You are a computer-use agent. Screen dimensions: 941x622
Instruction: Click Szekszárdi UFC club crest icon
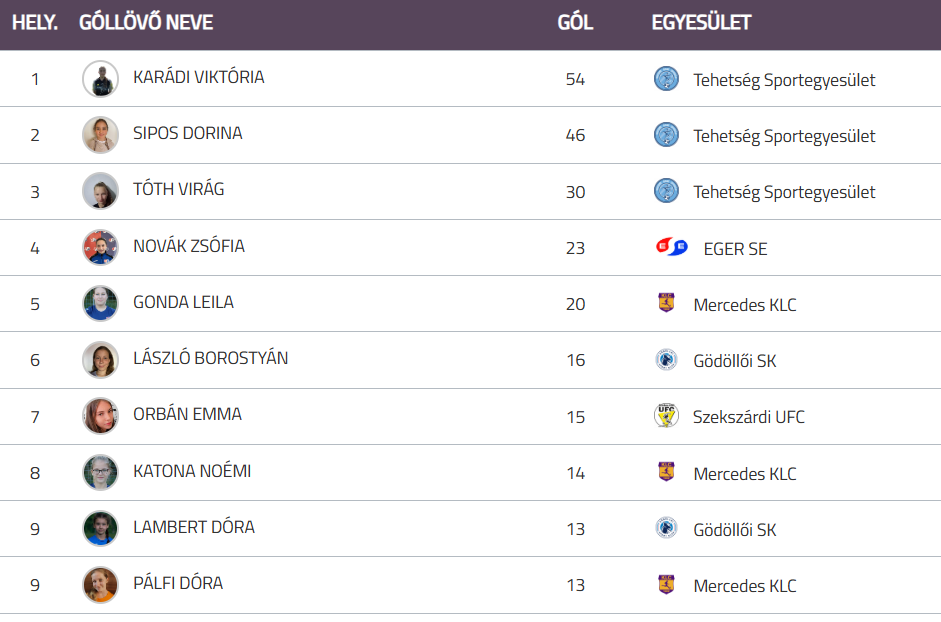tap(666, 416)
